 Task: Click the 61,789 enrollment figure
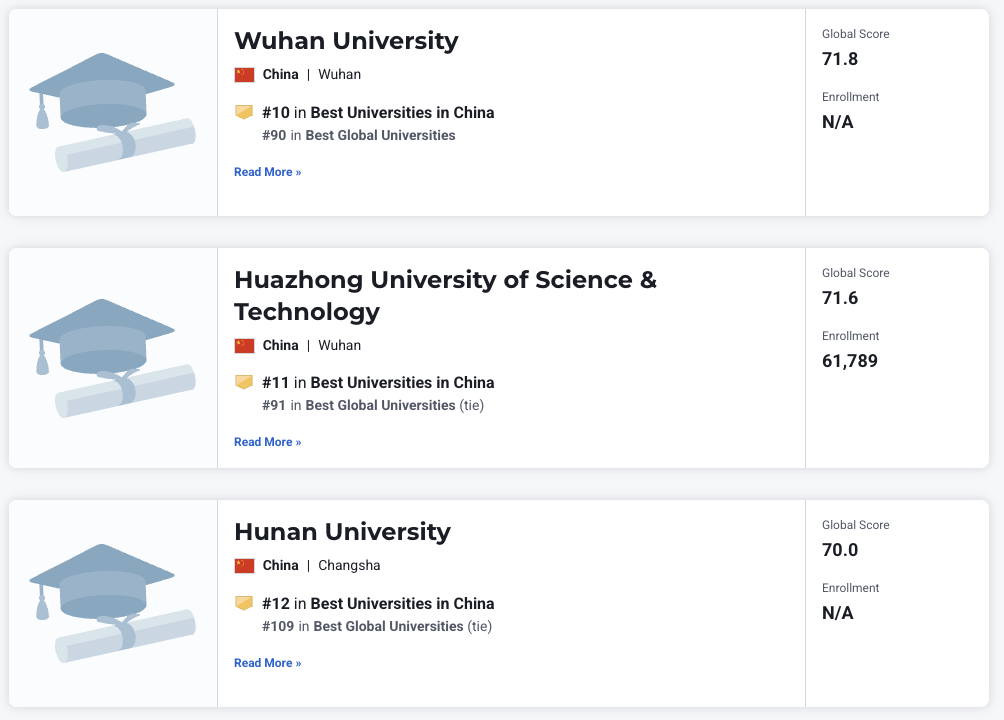point(850,361)
